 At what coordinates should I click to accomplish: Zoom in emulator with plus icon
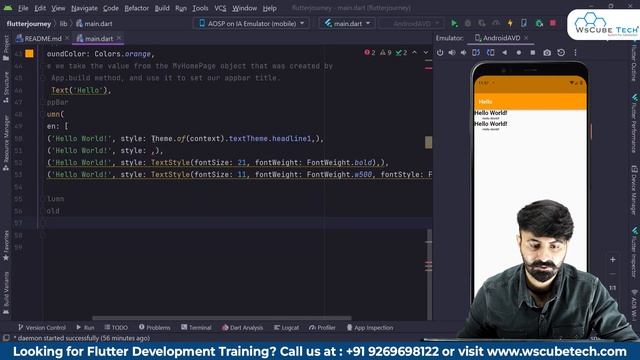[613, 260]
